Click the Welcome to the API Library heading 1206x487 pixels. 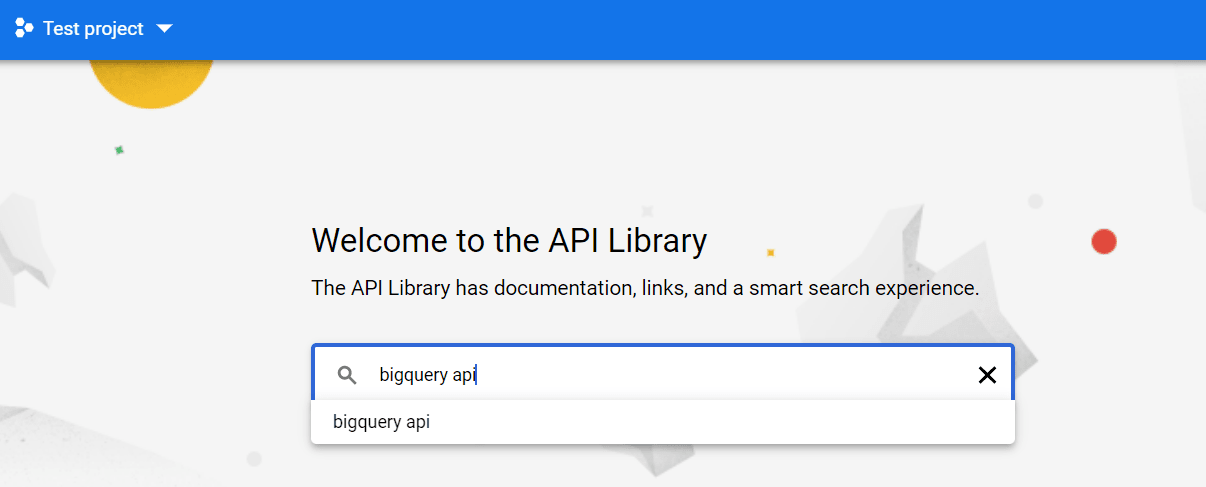(x=509, y=241)
